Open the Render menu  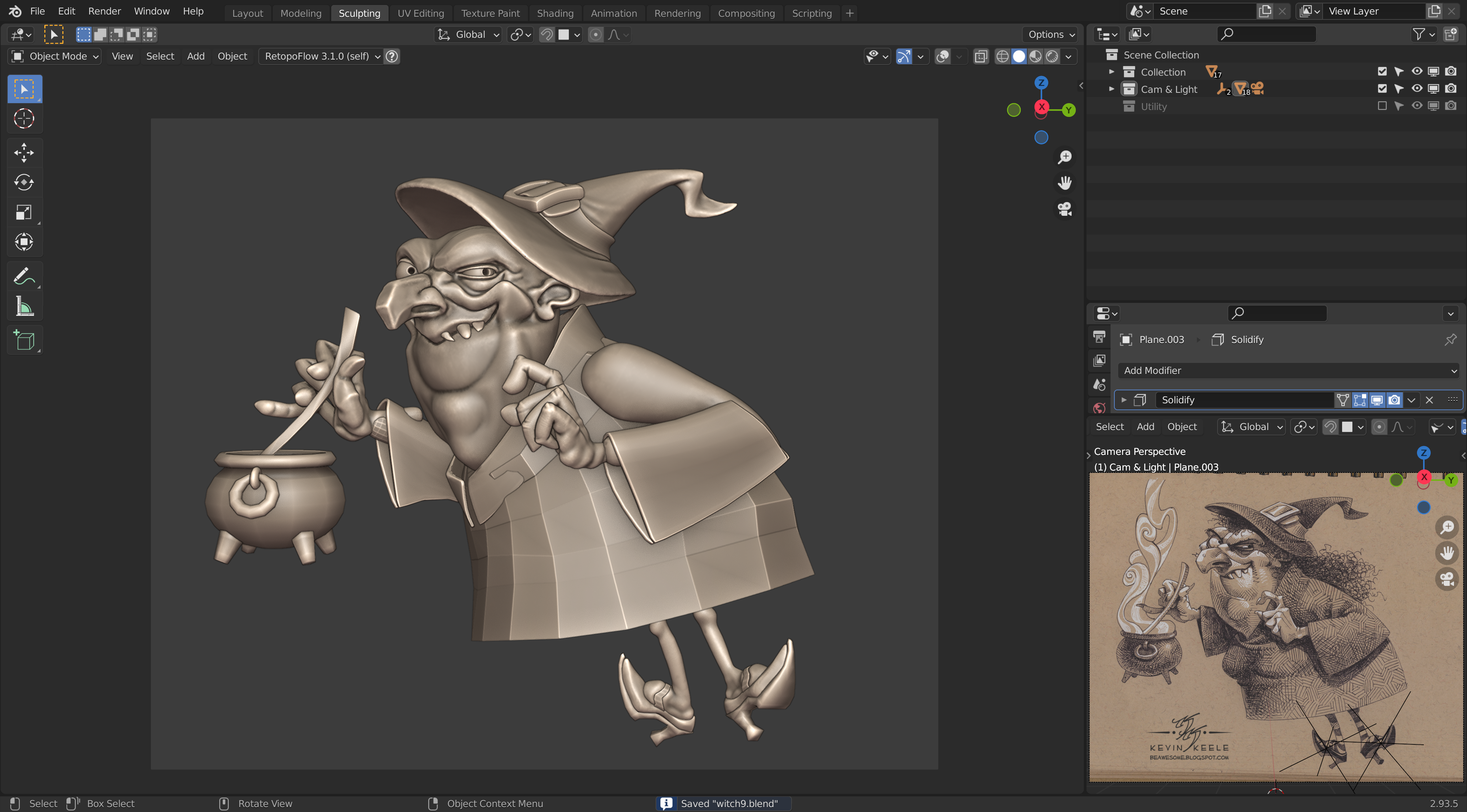[104, 11]
